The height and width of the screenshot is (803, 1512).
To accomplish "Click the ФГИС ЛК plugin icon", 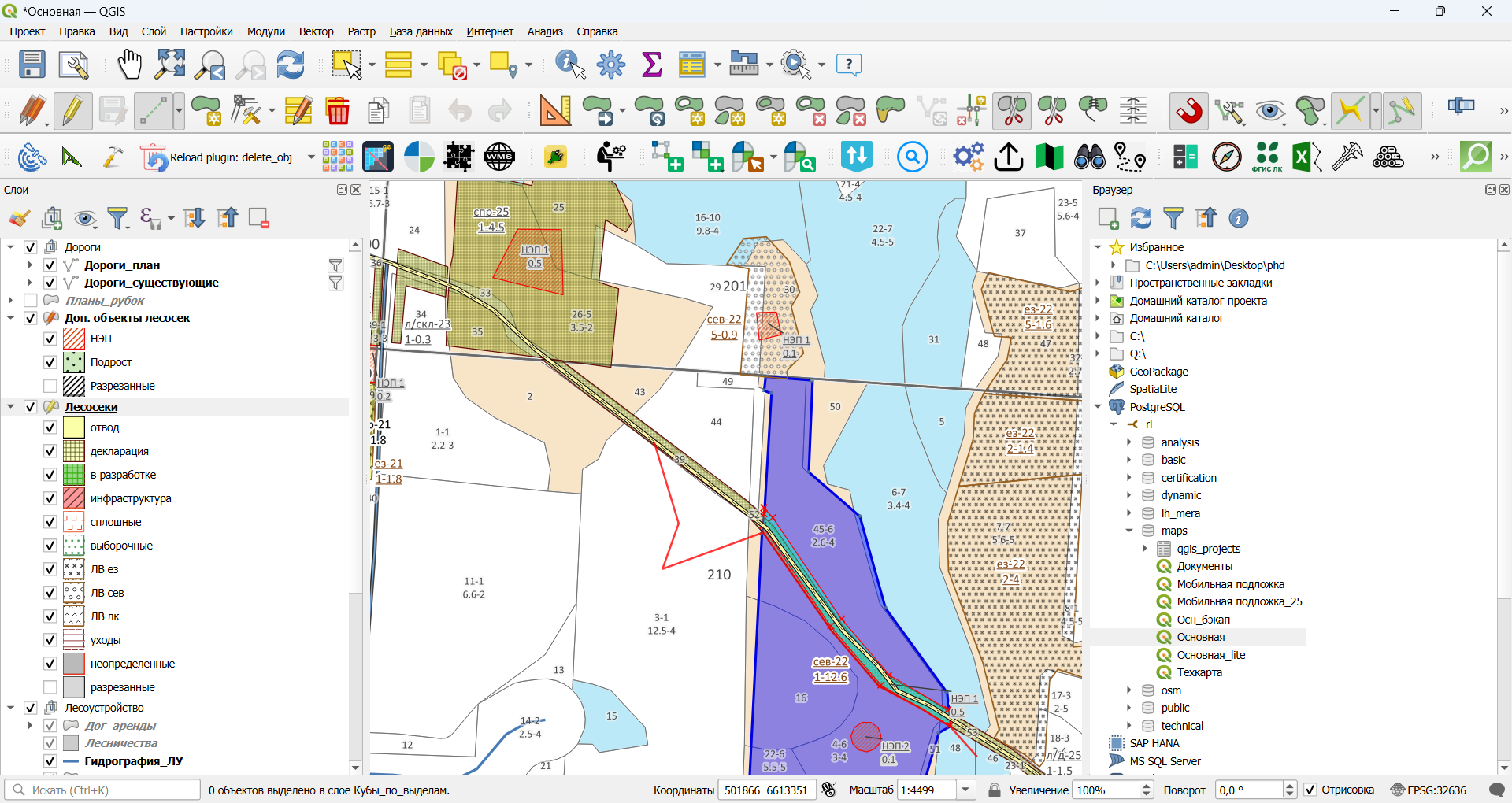I will tap(1267, 157).
